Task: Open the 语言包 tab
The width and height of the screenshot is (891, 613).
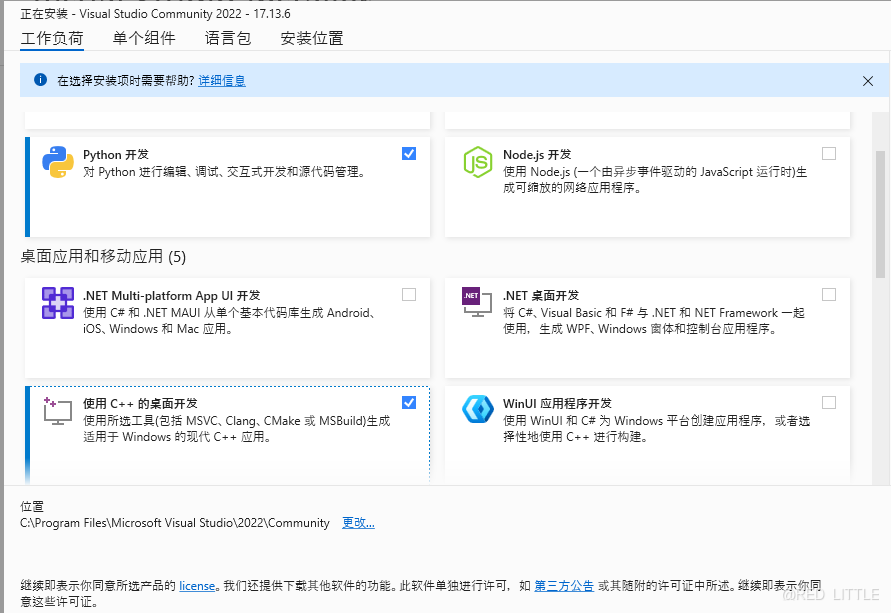Action: point(228,39)
